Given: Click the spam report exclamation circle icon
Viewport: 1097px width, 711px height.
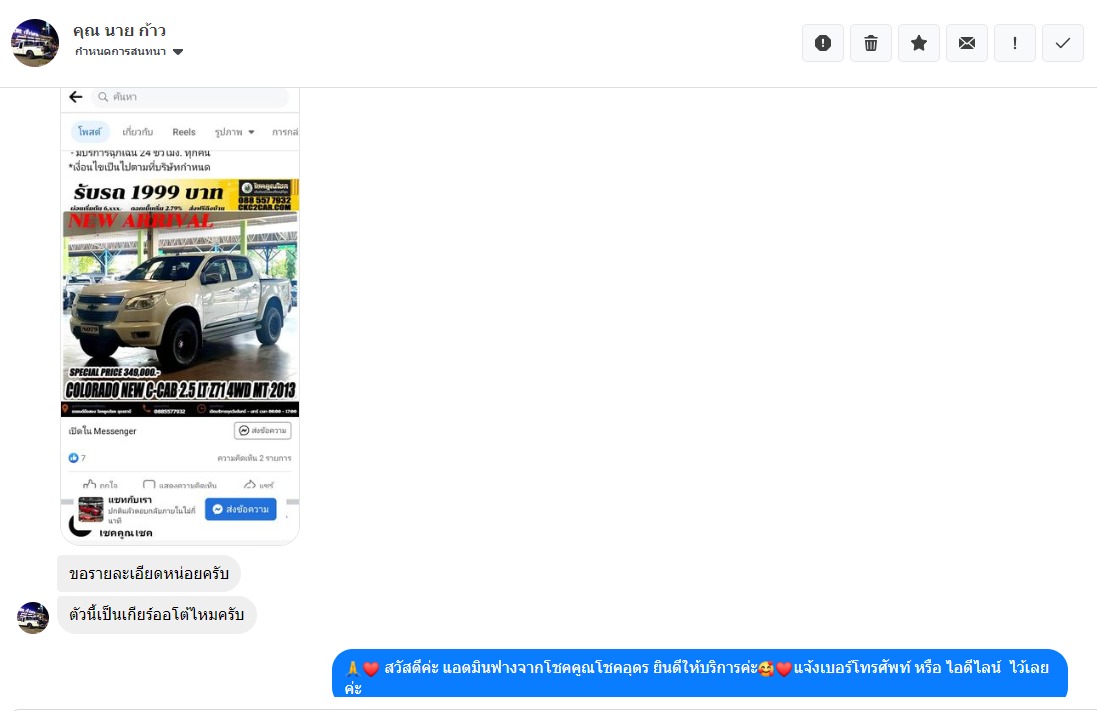Looking at the screenshot, I should (x=823, y=43).
